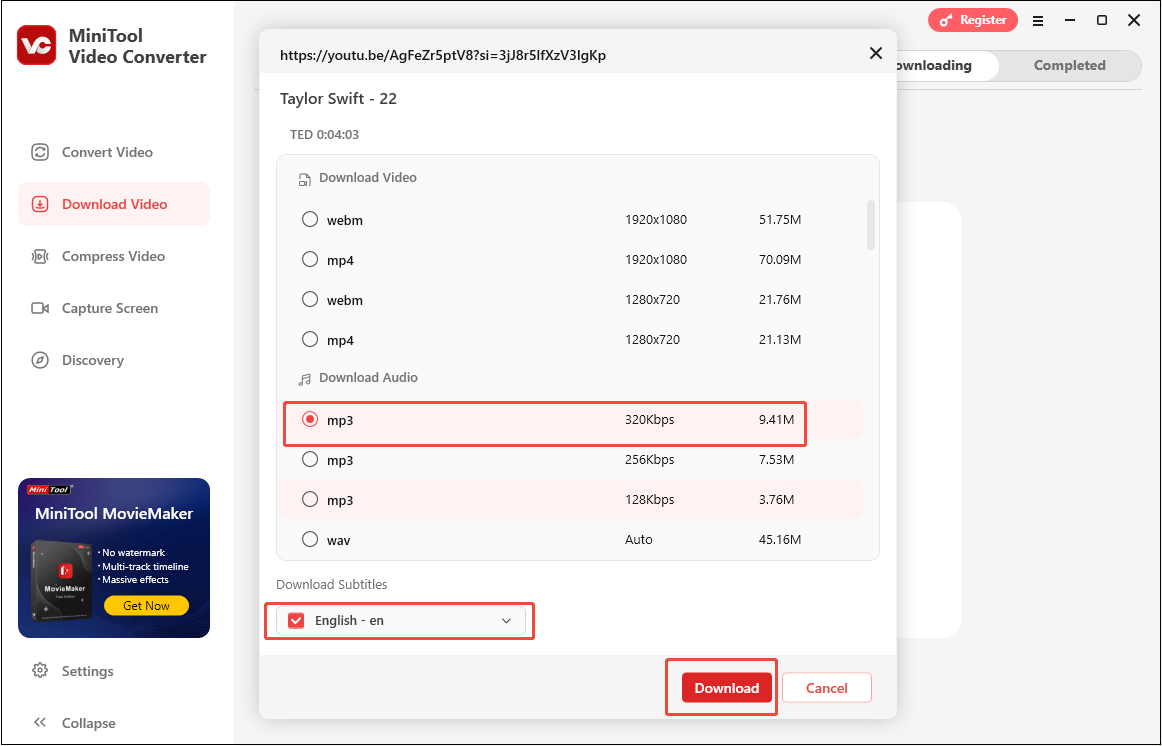
Task: Select wav Auto audio option
Action: [310, 539]
